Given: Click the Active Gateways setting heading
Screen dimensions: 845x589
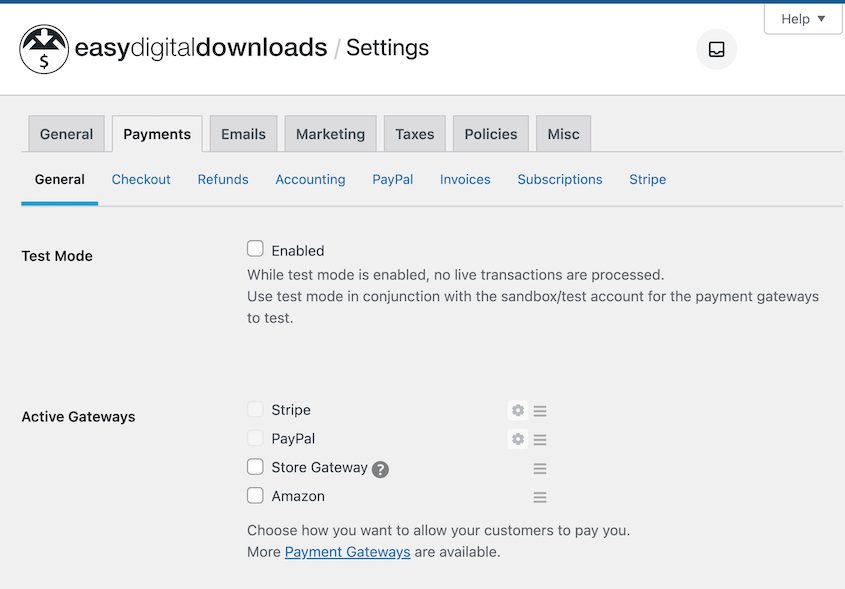Looking at the screenshot, I should (x=79, y=417).
